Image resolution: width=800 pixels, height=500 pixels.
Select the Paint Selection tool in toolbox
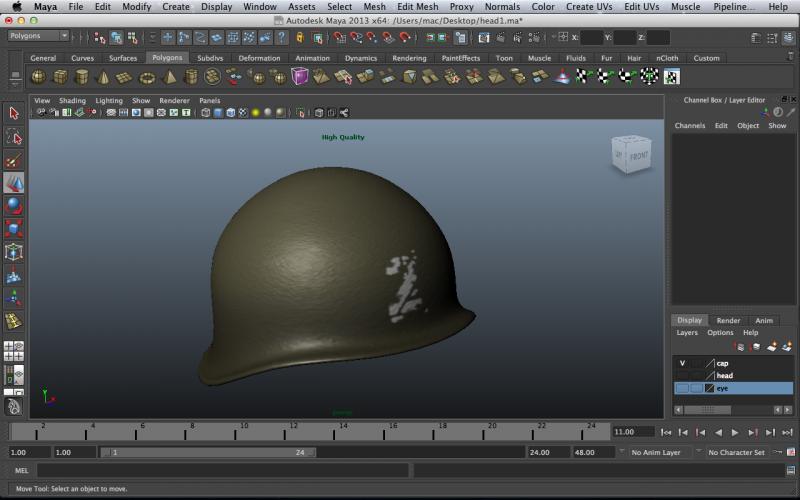[13, 160]
